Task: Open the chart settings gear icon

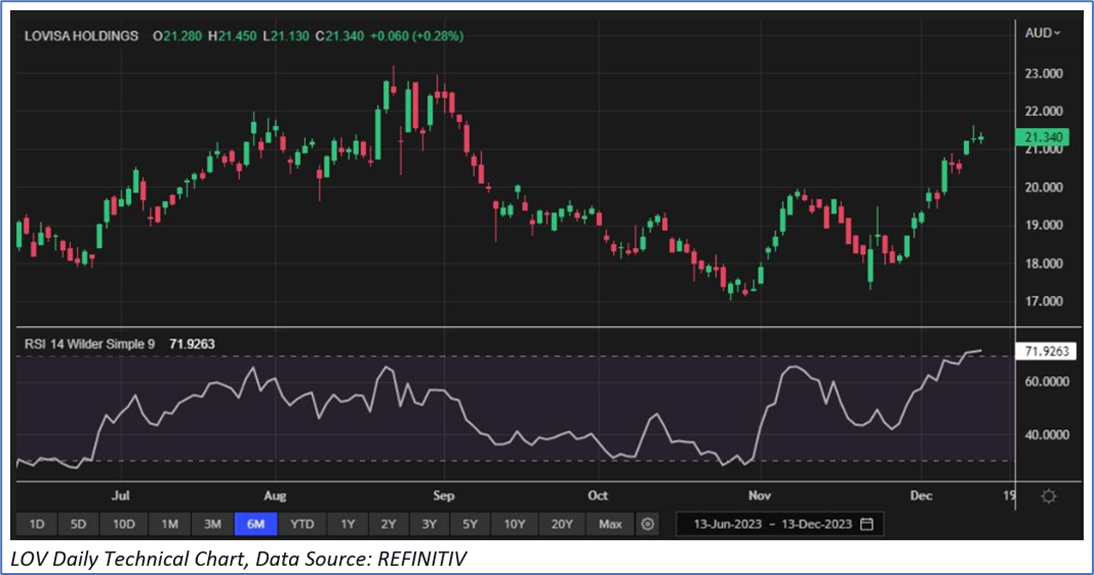Action: point(1048,496)
